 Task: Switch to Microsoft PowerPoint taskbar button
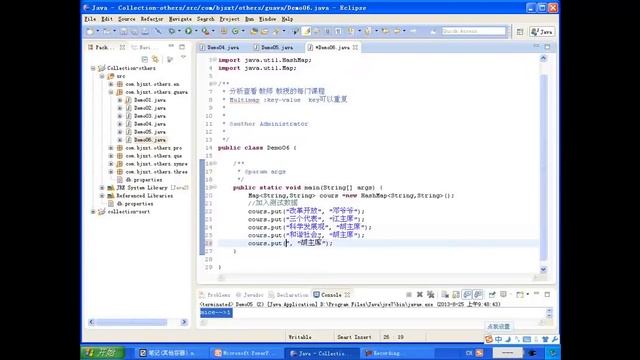click(247, 353)
